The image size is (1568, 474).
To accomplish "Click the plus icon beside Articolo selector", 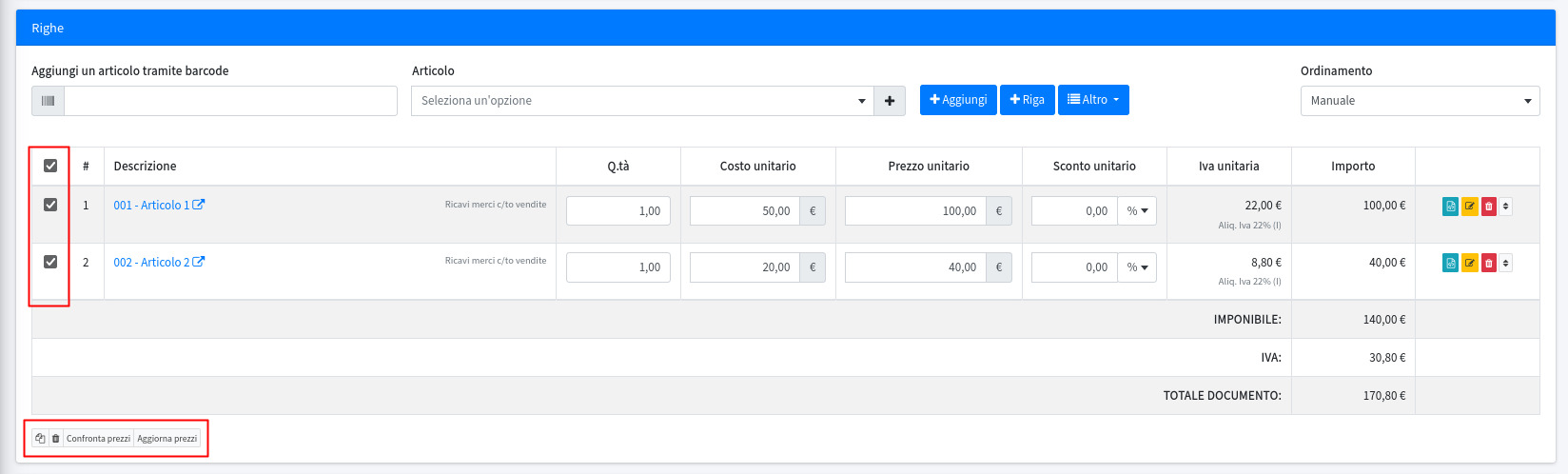I will pos(890,101).
